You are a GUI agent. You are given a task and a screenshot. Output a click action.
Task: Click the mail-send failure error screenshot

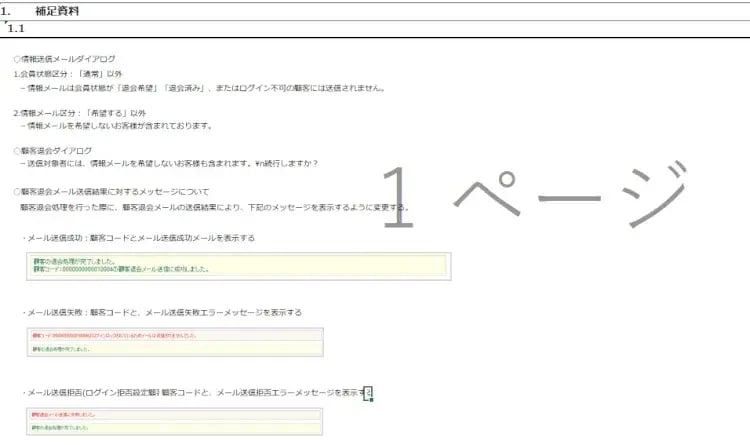(x=175, y=343)
